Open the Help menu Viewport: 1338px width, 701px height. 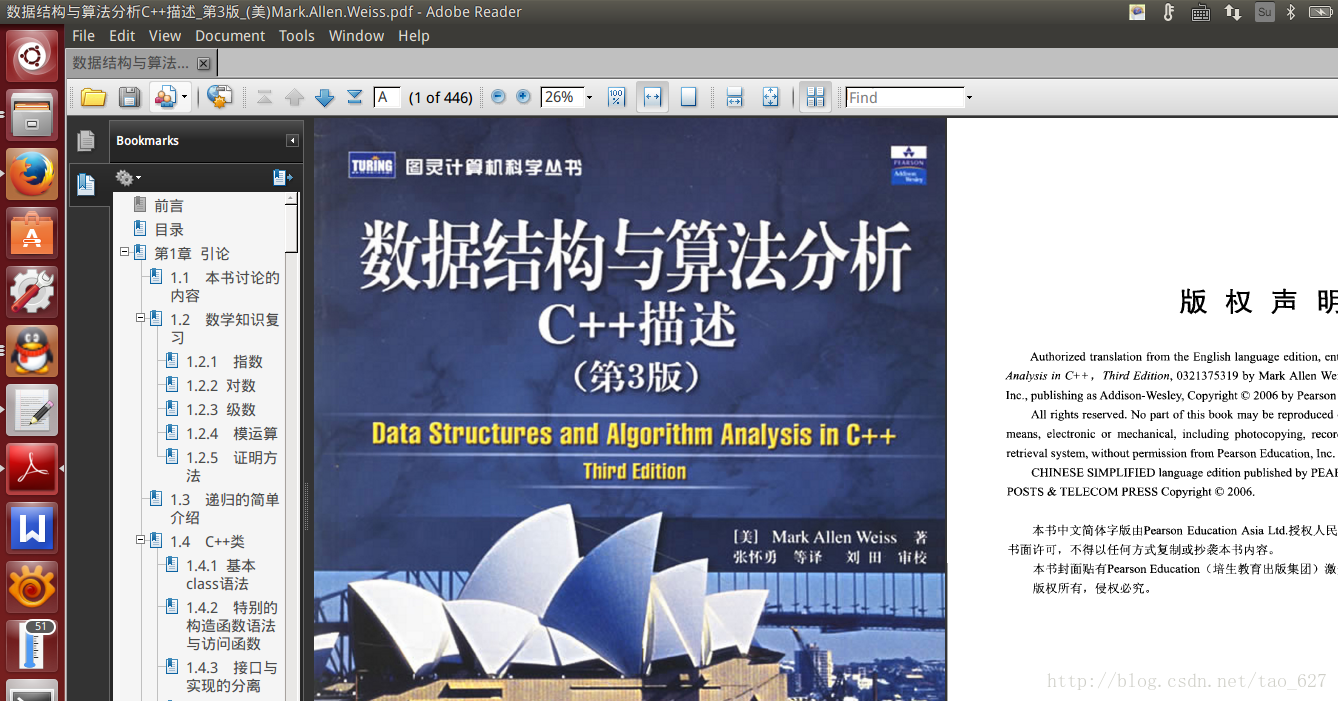[x=414, y=35]
